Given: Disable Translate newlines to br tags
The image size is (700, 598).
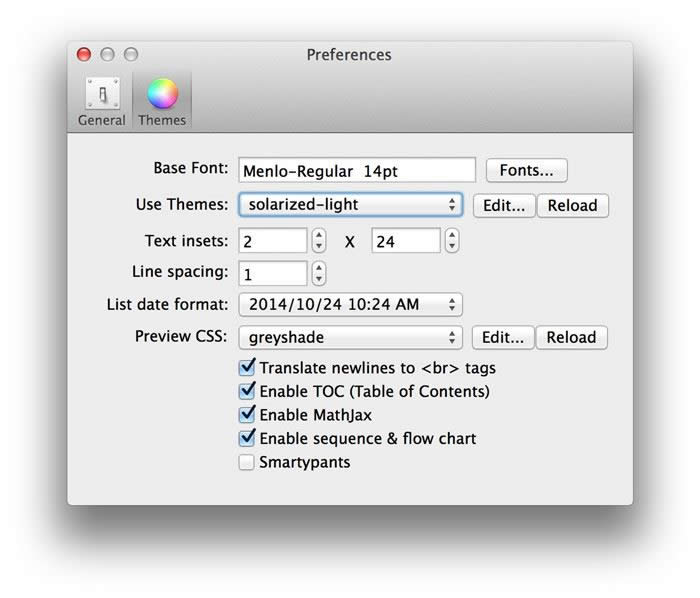Looking at the screenshot, I should (x=247, y=368).
